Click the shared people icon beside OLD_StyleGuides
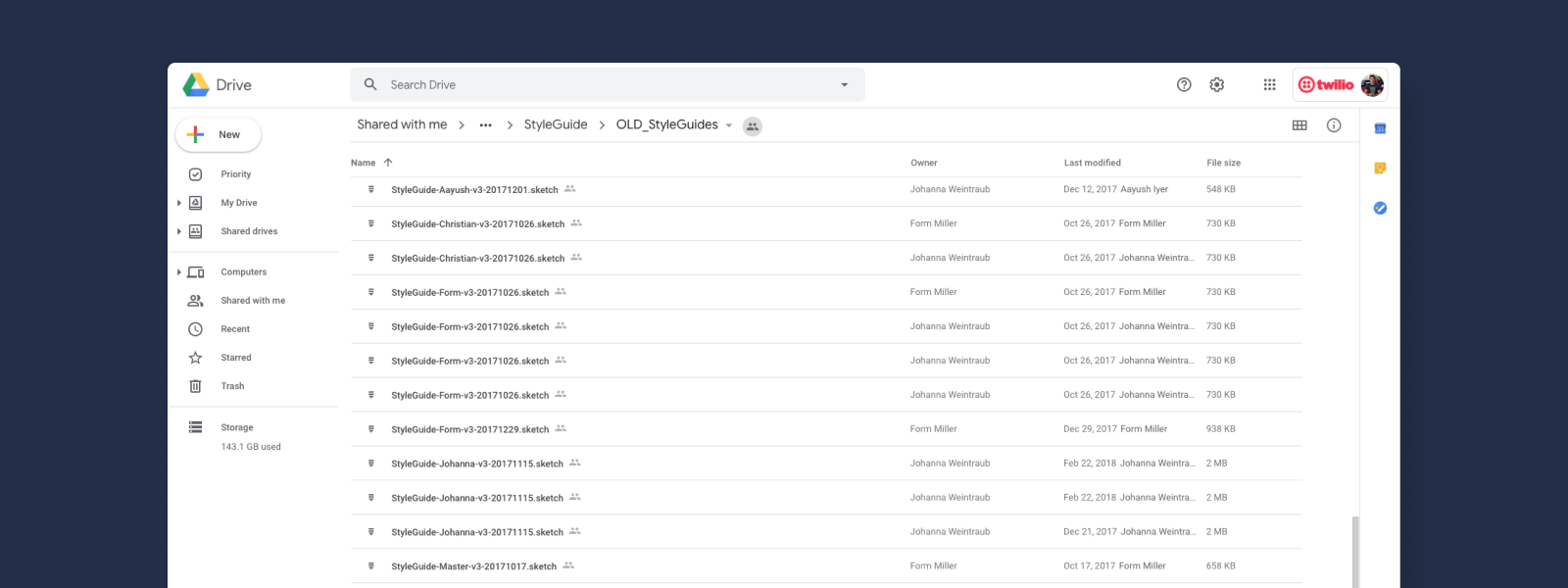This screenshot has height=588, width=1568. [x=753, y=126]
